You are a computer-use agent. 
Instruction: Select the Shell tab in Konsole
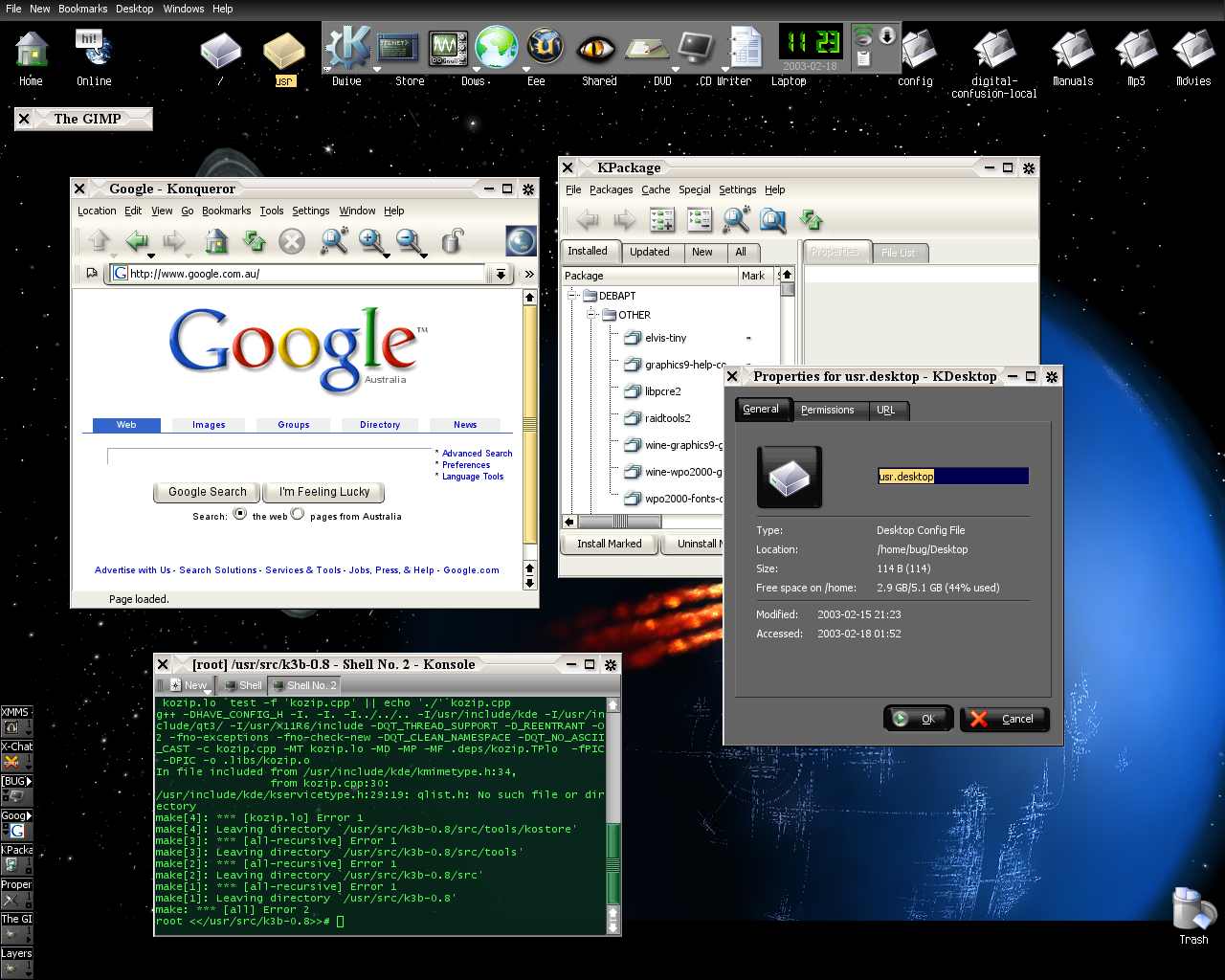click(x=241, y=685)
